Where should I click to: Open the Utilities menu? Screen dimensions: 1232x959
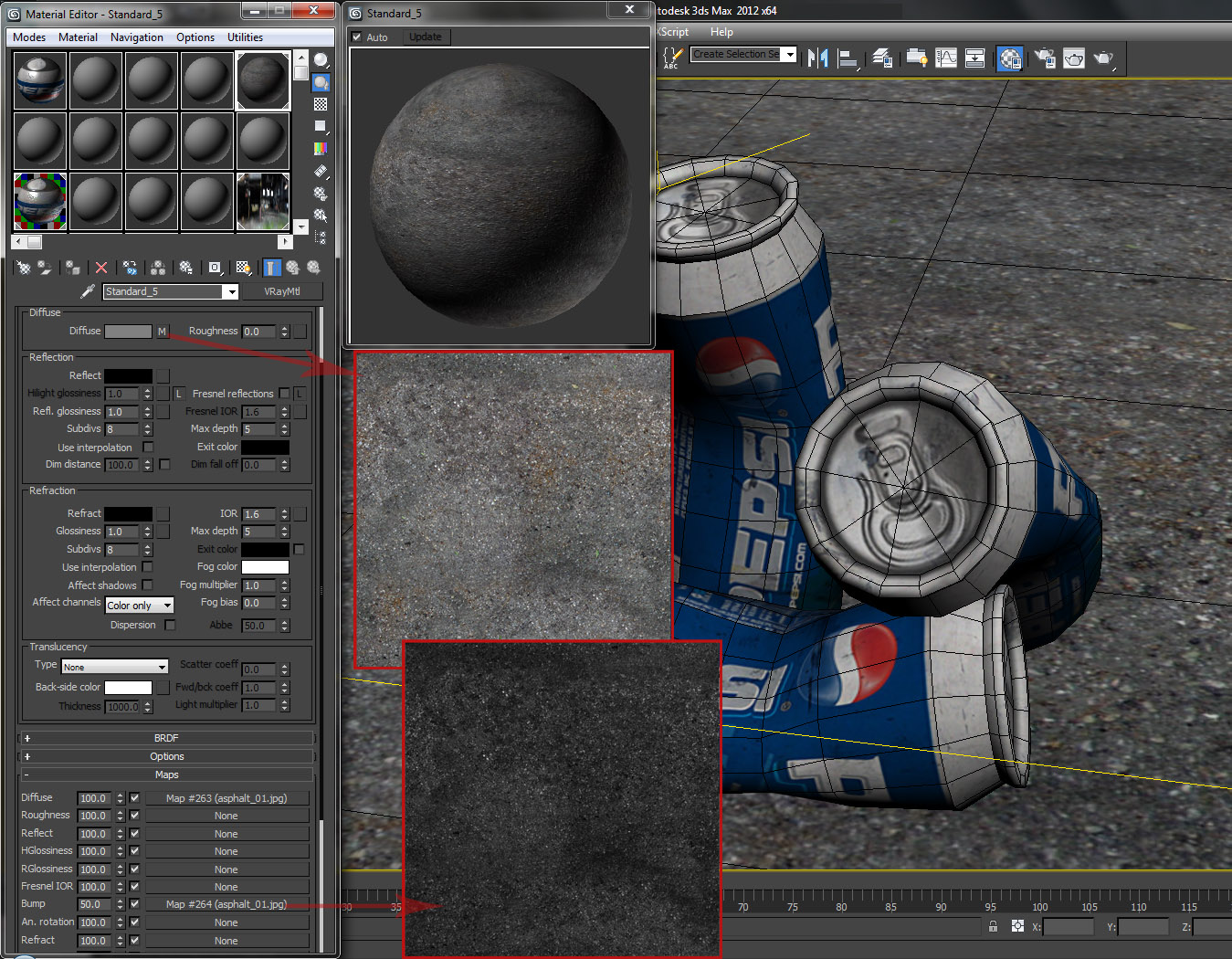245,37
